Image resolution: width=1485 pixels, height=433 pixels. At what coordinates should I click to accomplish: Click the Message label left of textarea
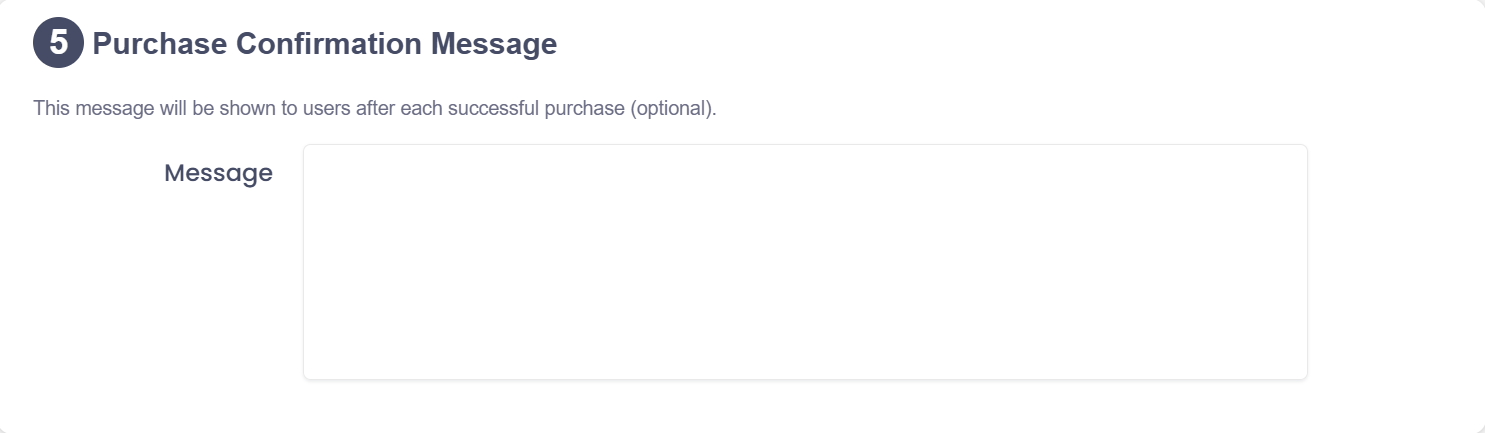click(x=218, y=173)
